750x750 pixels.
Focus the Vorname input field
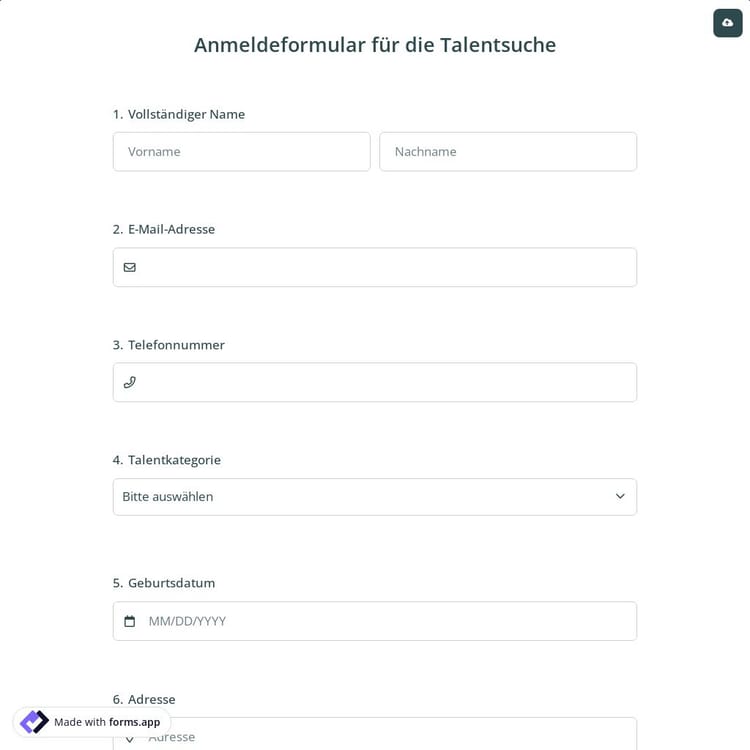click(241, 152)
